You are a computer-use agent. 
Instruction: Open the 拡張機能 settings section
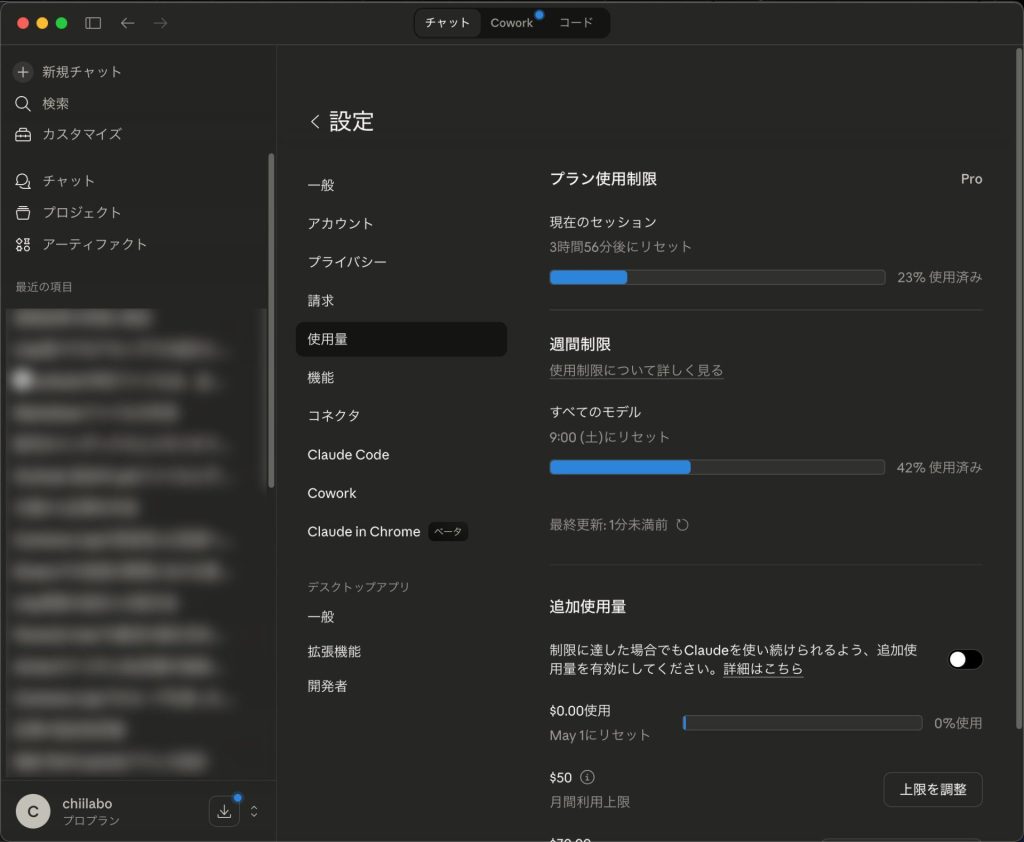(401, 651)
